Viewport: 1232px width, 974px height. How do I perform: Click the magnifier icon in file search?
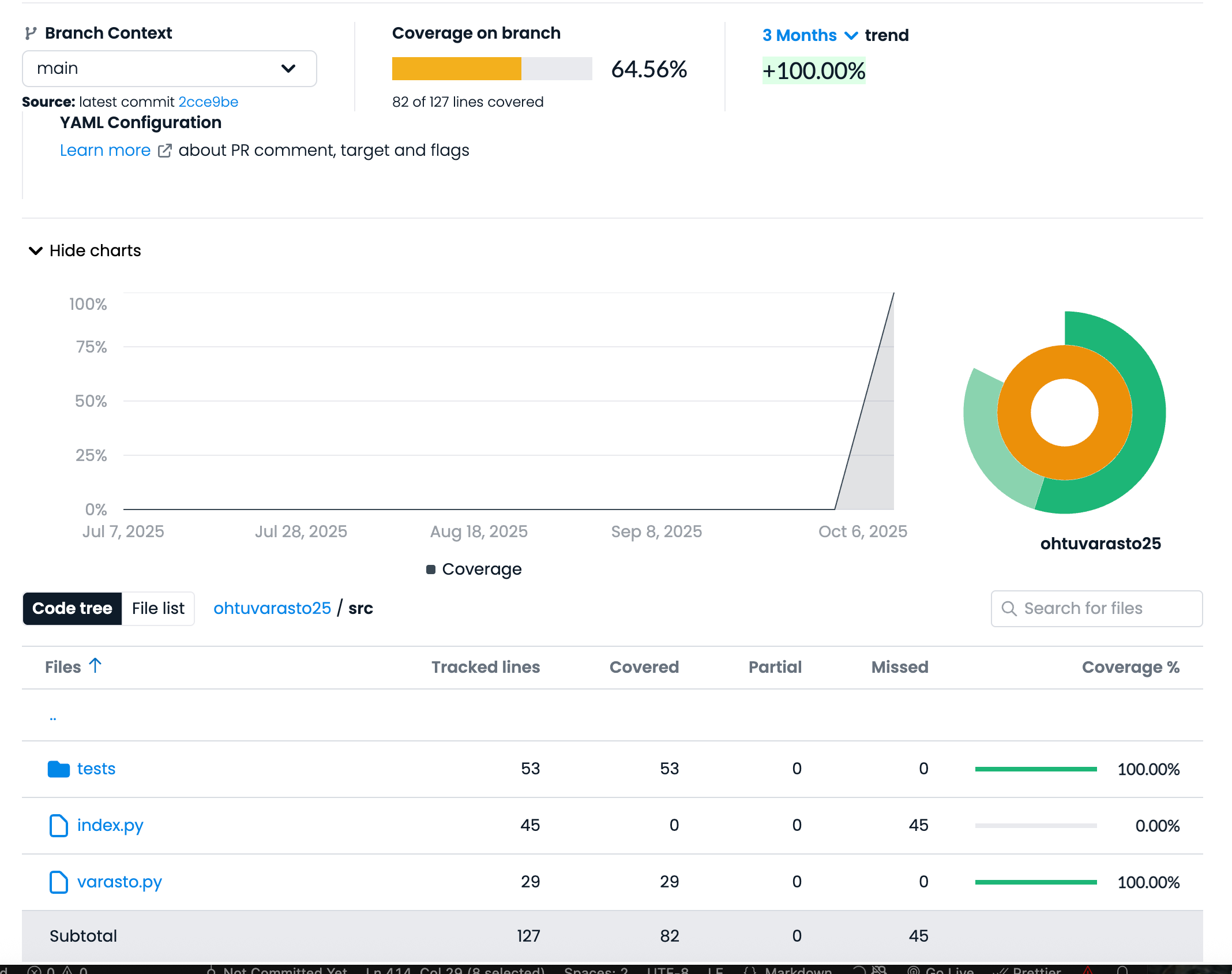coord(1009,609)
